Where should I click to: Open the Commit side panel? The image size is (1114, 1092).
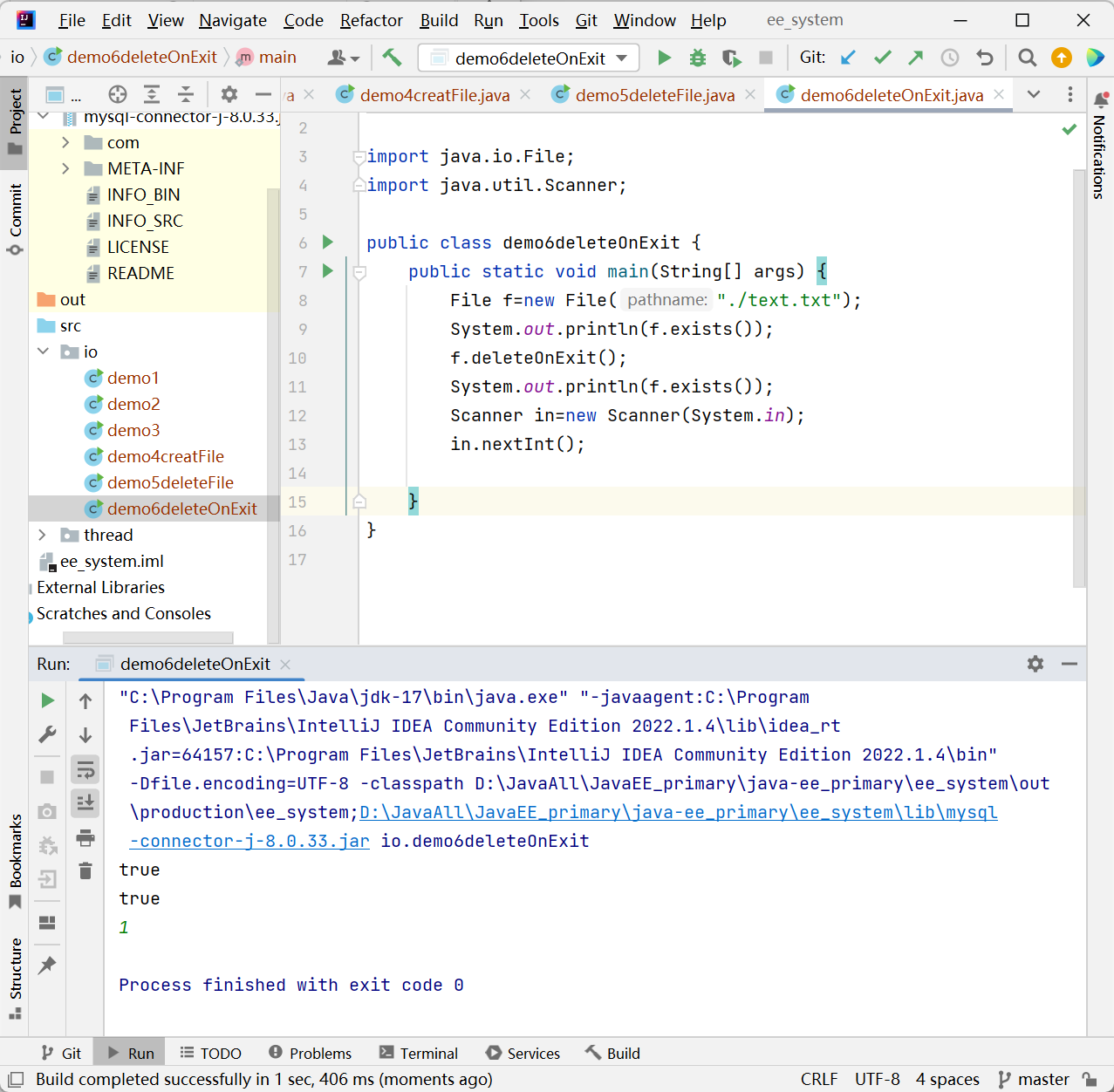tap(15, 219)
